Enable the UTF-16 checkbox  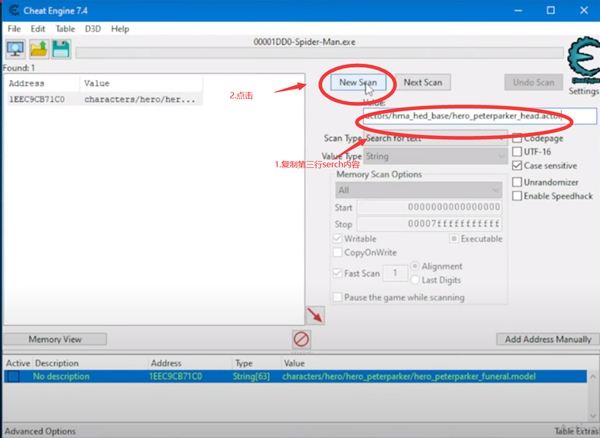(x=517, y=151)
